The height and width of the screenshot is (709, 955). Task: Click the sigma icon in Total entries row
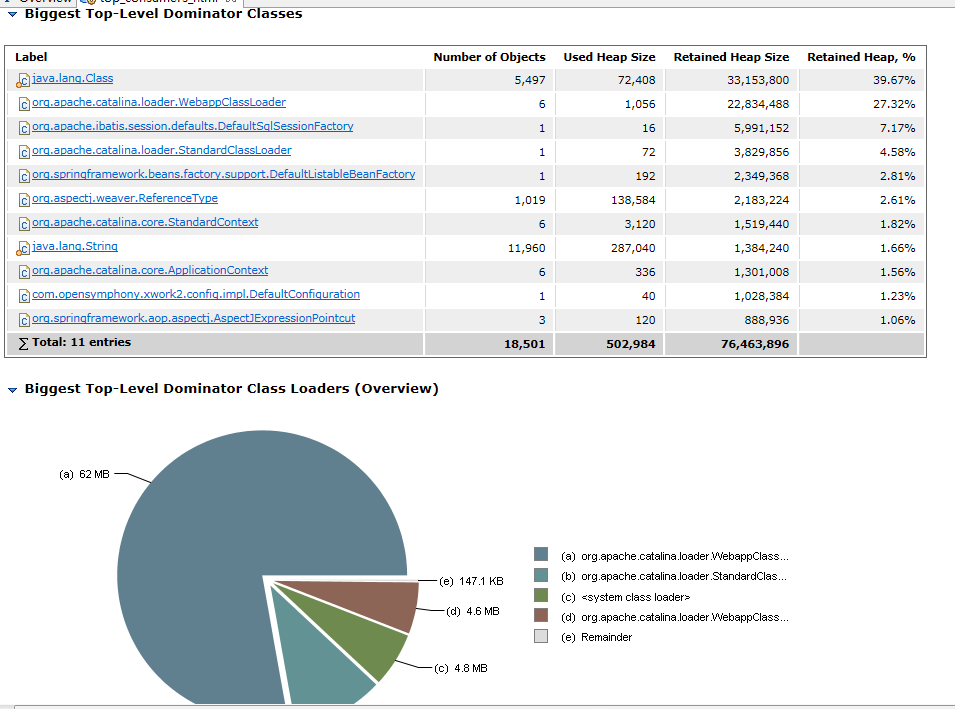click(x=23, y=344)
